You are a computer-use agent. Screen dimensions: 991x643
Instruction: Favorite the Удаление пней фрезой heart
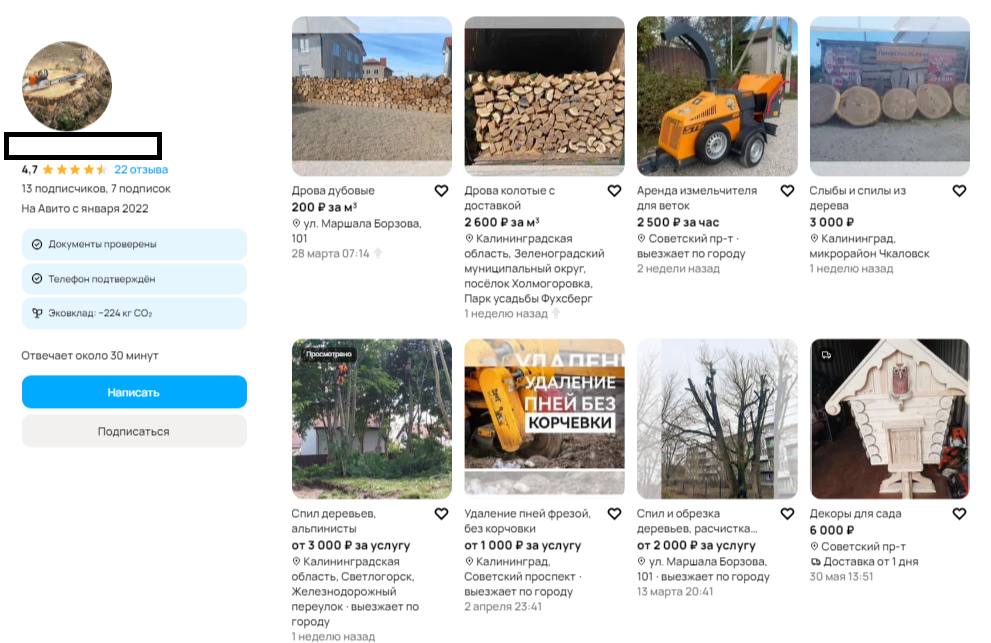click(614, 513)
